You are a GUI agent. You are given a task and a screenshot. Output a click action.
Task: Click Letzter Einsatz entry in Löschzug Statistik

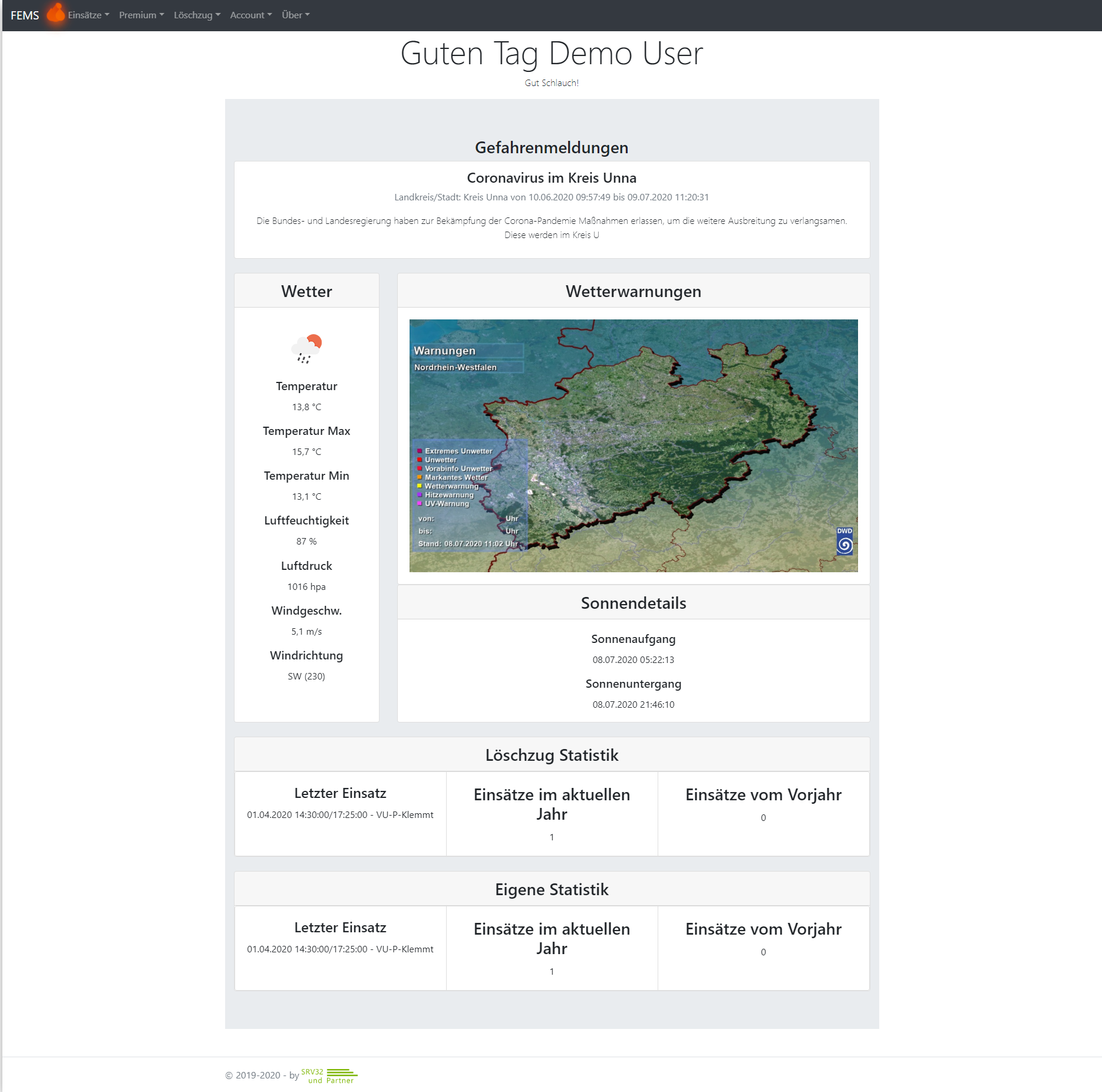pyautogui.click(x=340, y=815)
